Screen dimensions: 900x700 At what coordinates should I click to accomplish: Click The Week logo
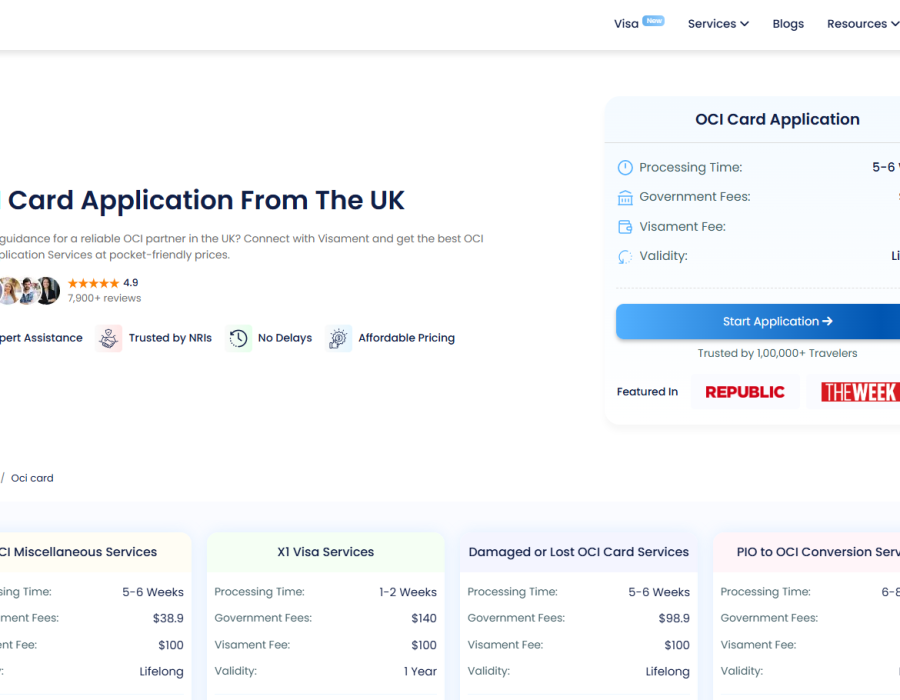click(858, 392)
